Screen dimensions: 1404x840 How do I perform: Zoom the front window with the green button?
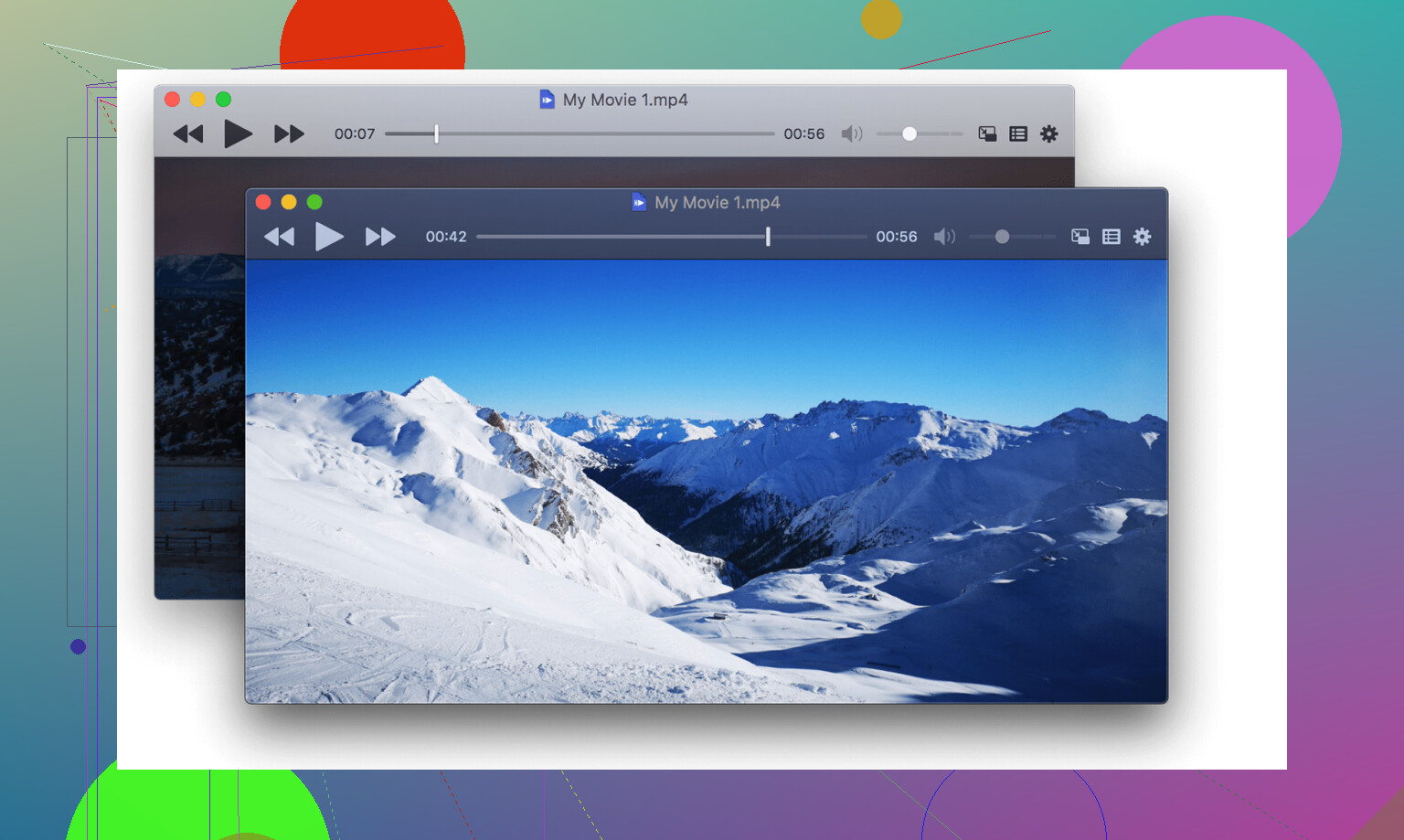314,202
